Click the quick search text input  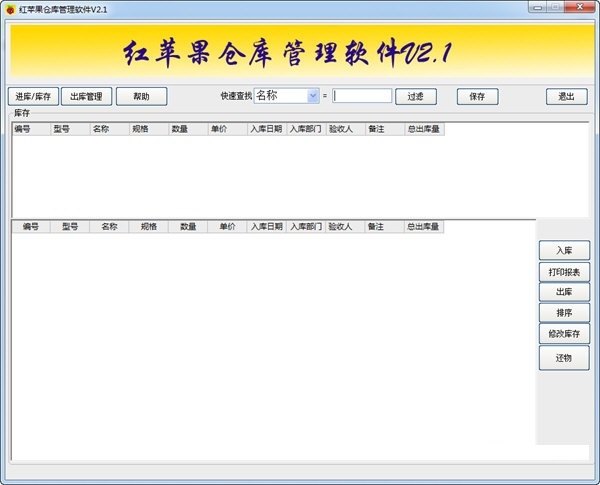click(362, 96)
